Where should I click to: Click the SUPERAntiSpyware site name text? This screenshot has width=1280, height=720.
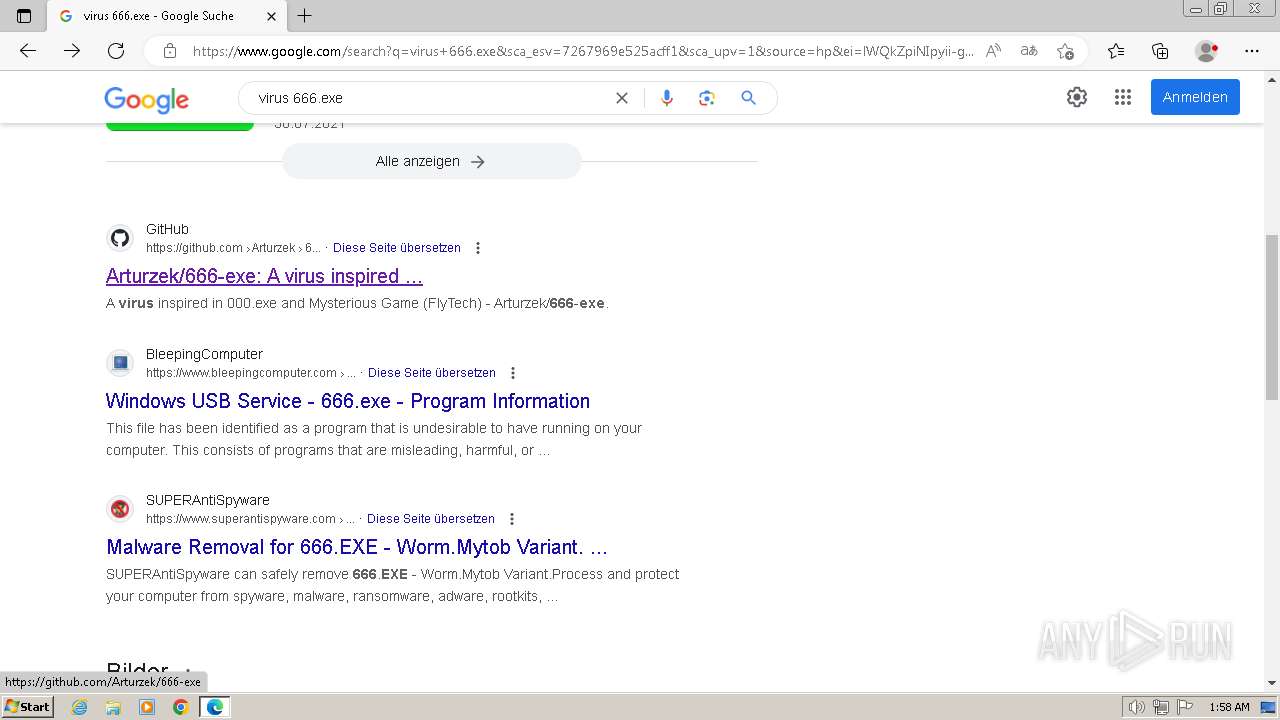pyautogui.click(x=208, y=500)
